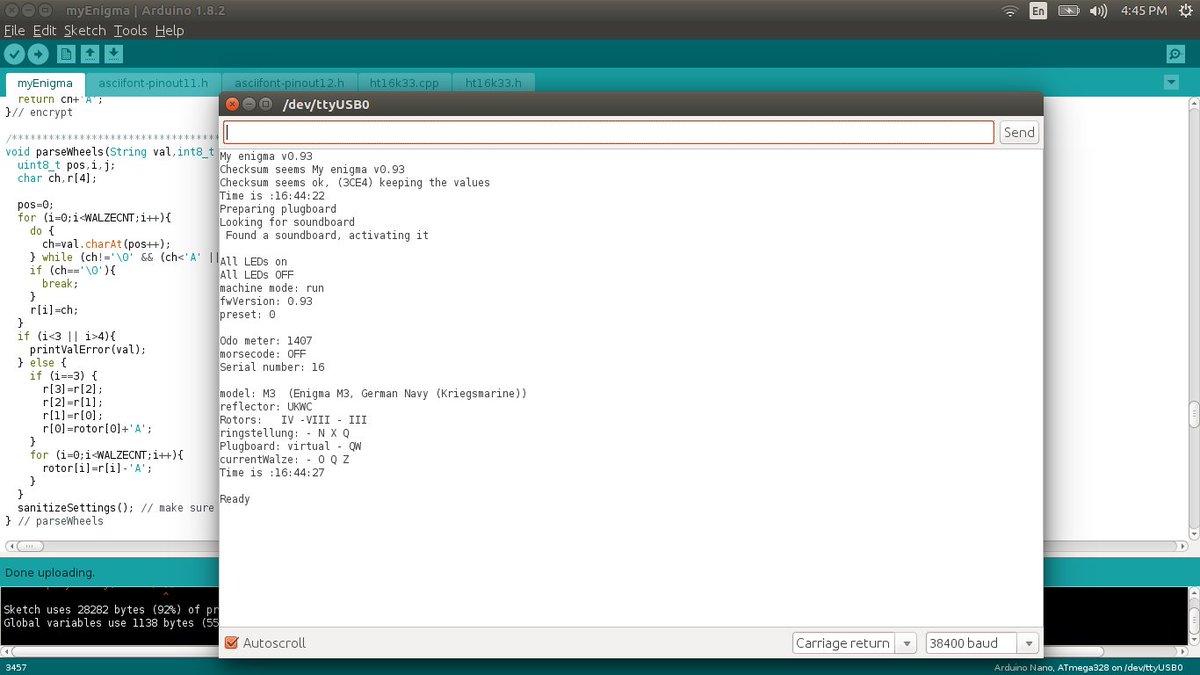The image size is (1200, 675).
Task: Open the Serial Monitor magnifier icon
Action: point(1176,54)
